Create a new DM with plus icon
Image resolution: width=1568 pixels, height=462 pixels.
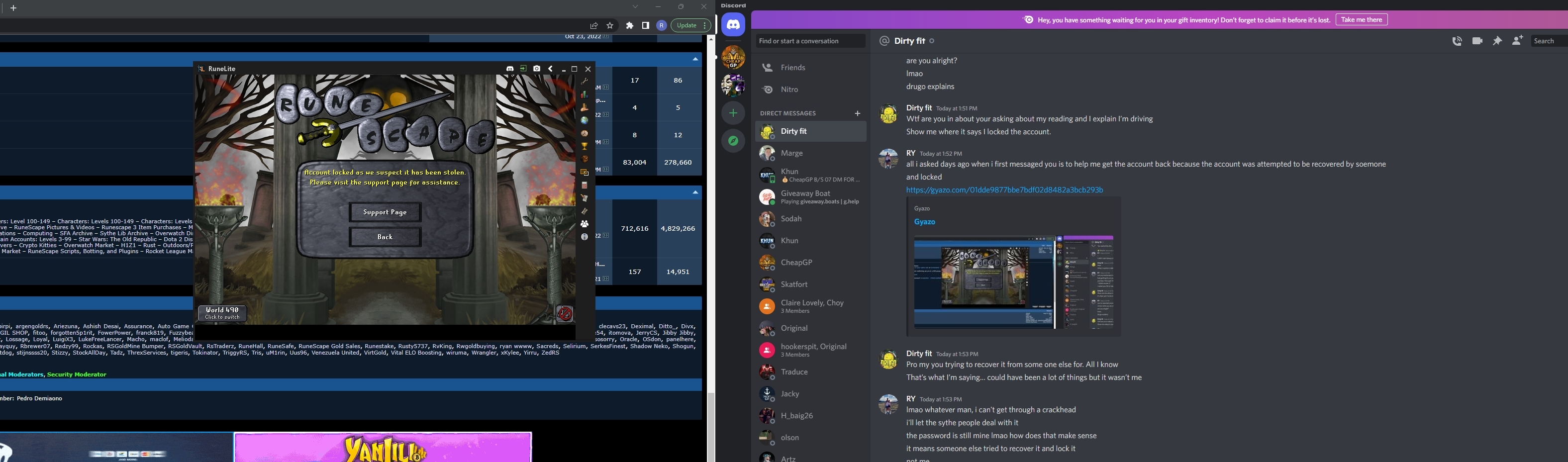click(x=858, y=114)
